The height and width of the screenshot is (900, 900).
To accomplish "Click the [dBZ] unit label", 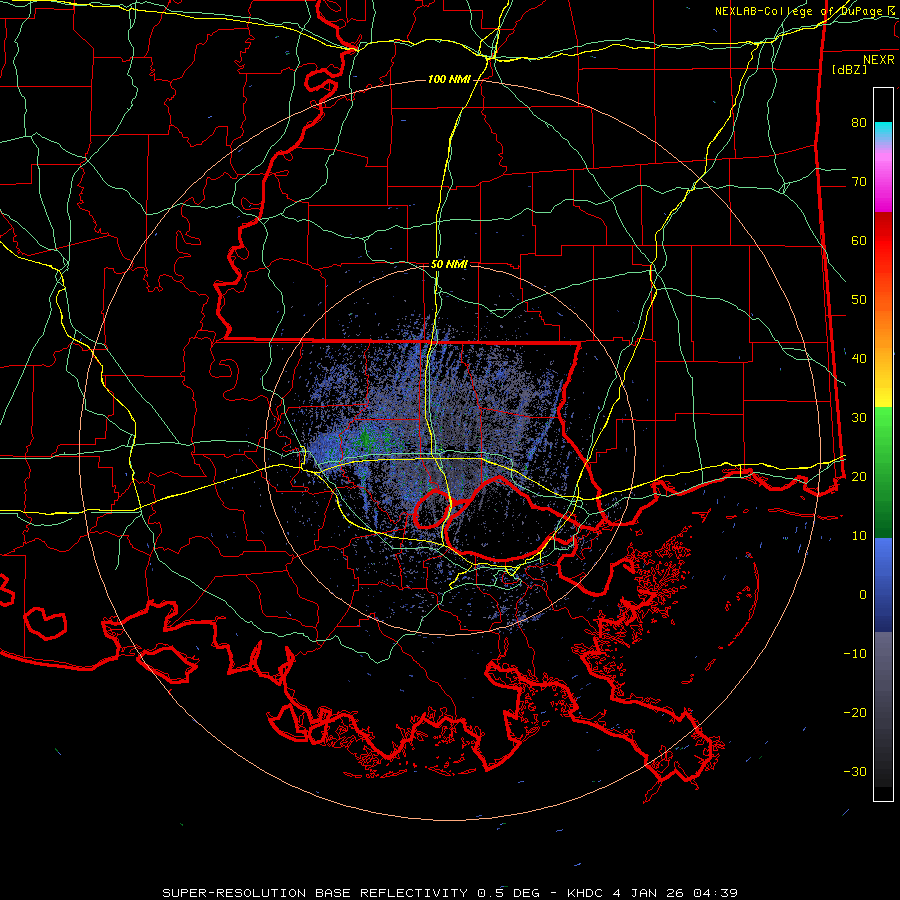I will 849,69.
